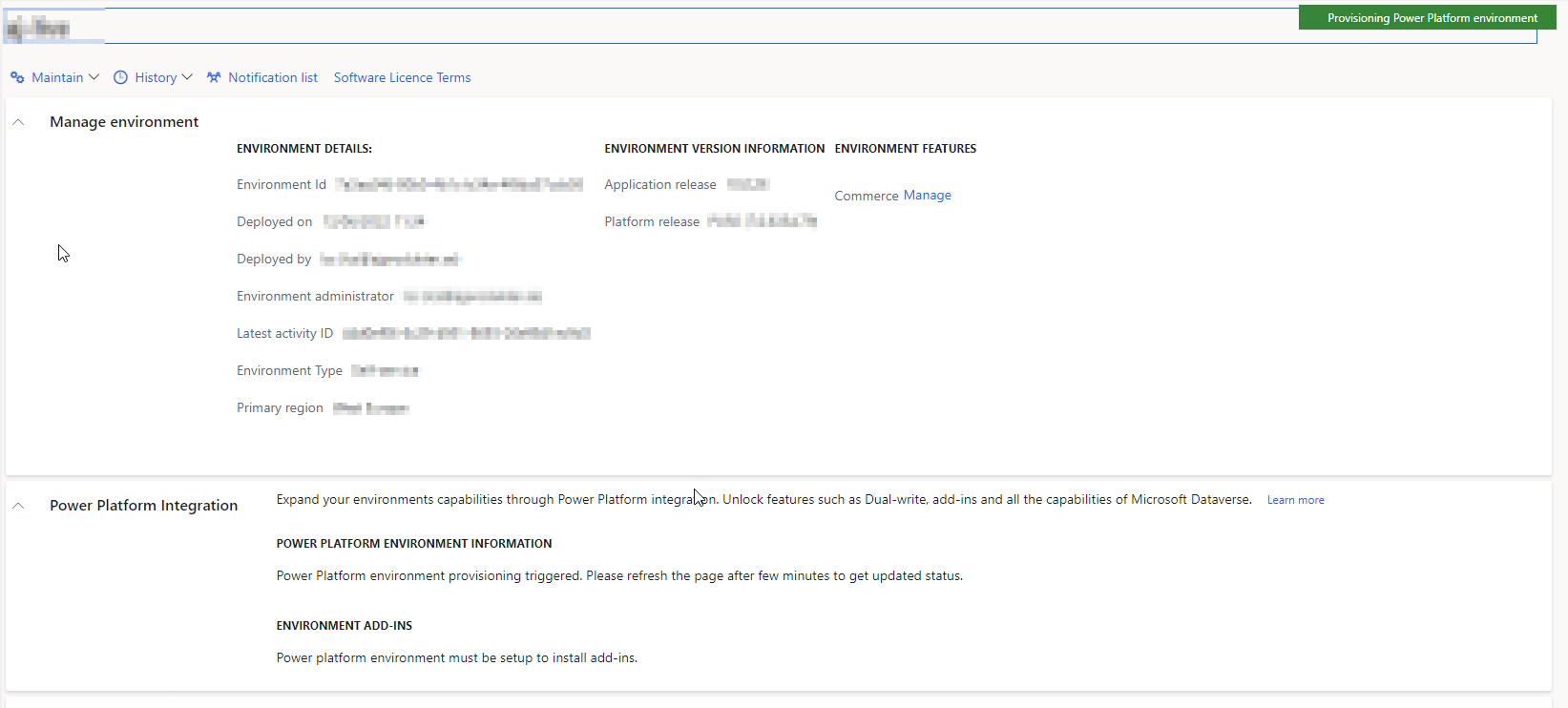The image size is (1568, 708).
Task: Click the ENVIRONMENT ADD-INS heading
Action: click(345, 626)
